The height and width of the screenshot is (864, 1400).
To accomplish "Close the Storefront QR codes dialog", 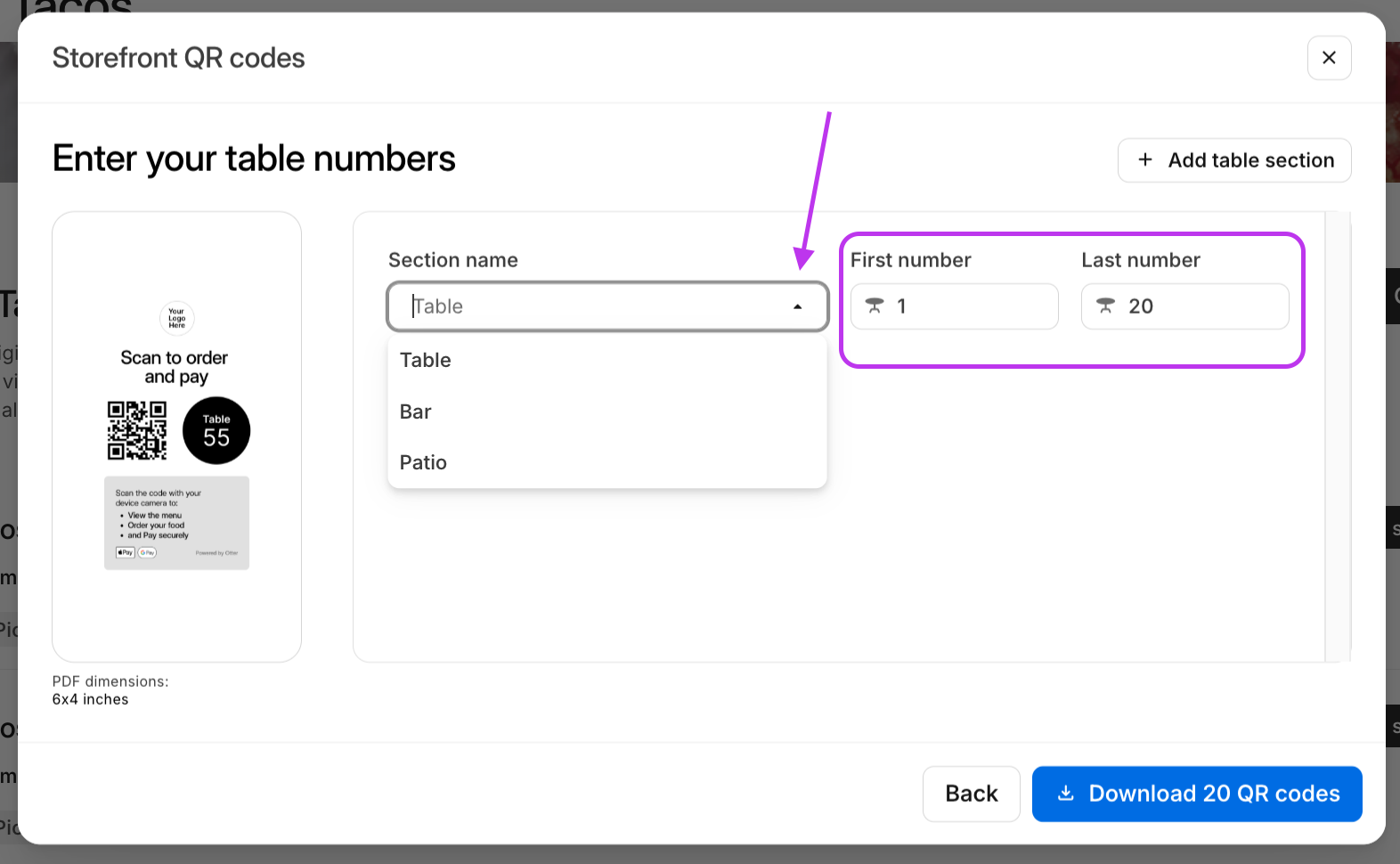I will click(1329, 58).
